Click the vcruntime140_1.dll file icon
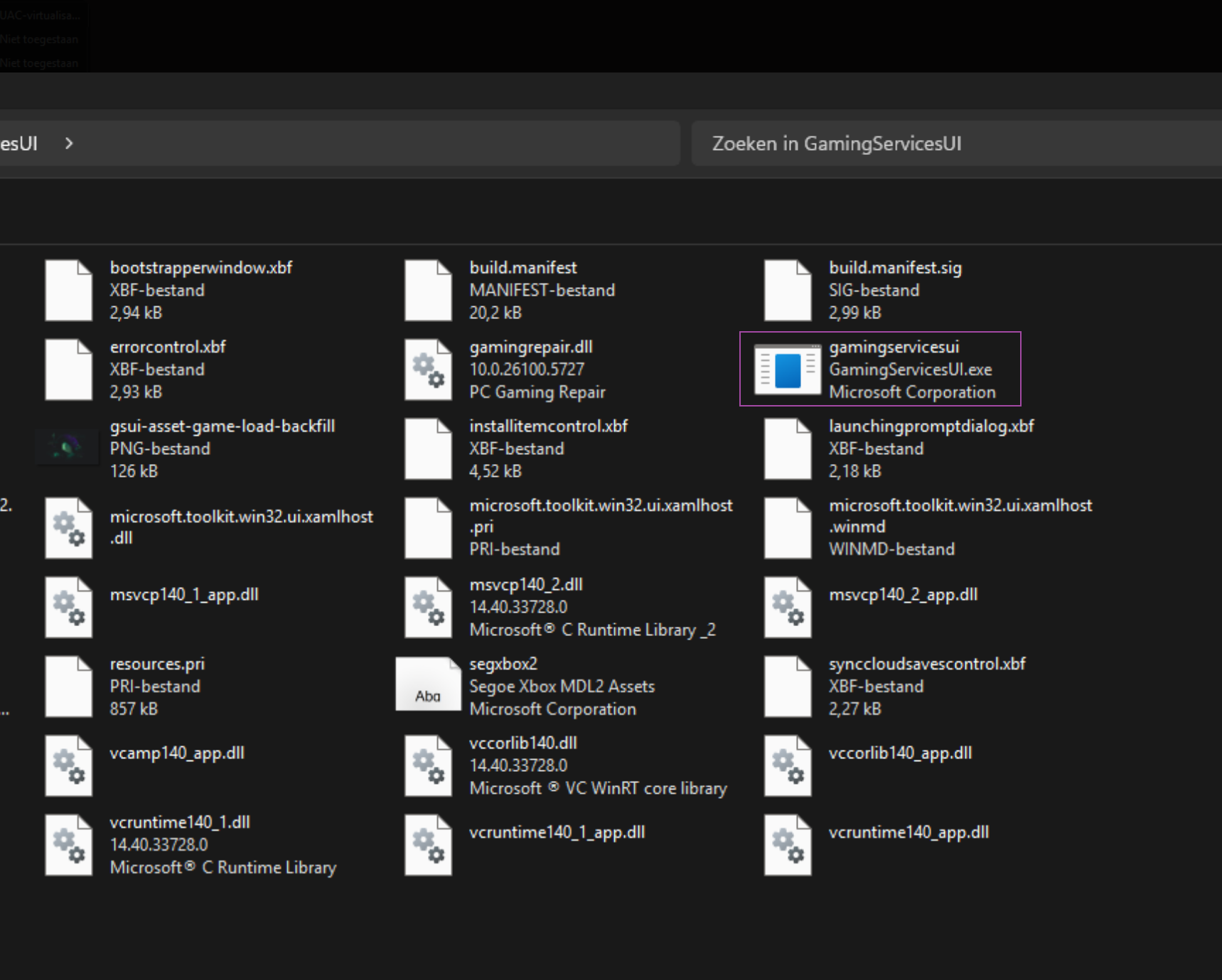 (68, 844)
